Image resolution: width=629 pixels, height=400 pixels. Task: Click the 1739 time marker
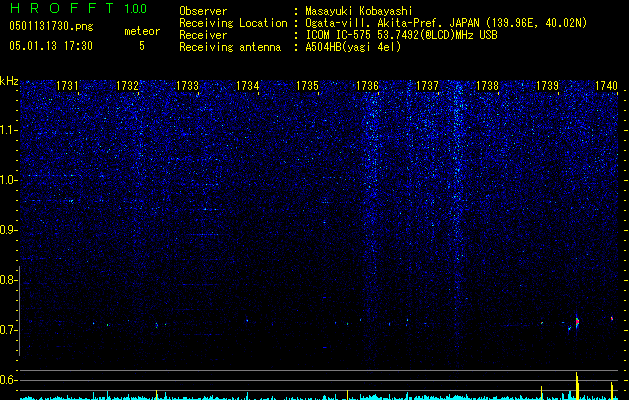click(x=548, y=85)
